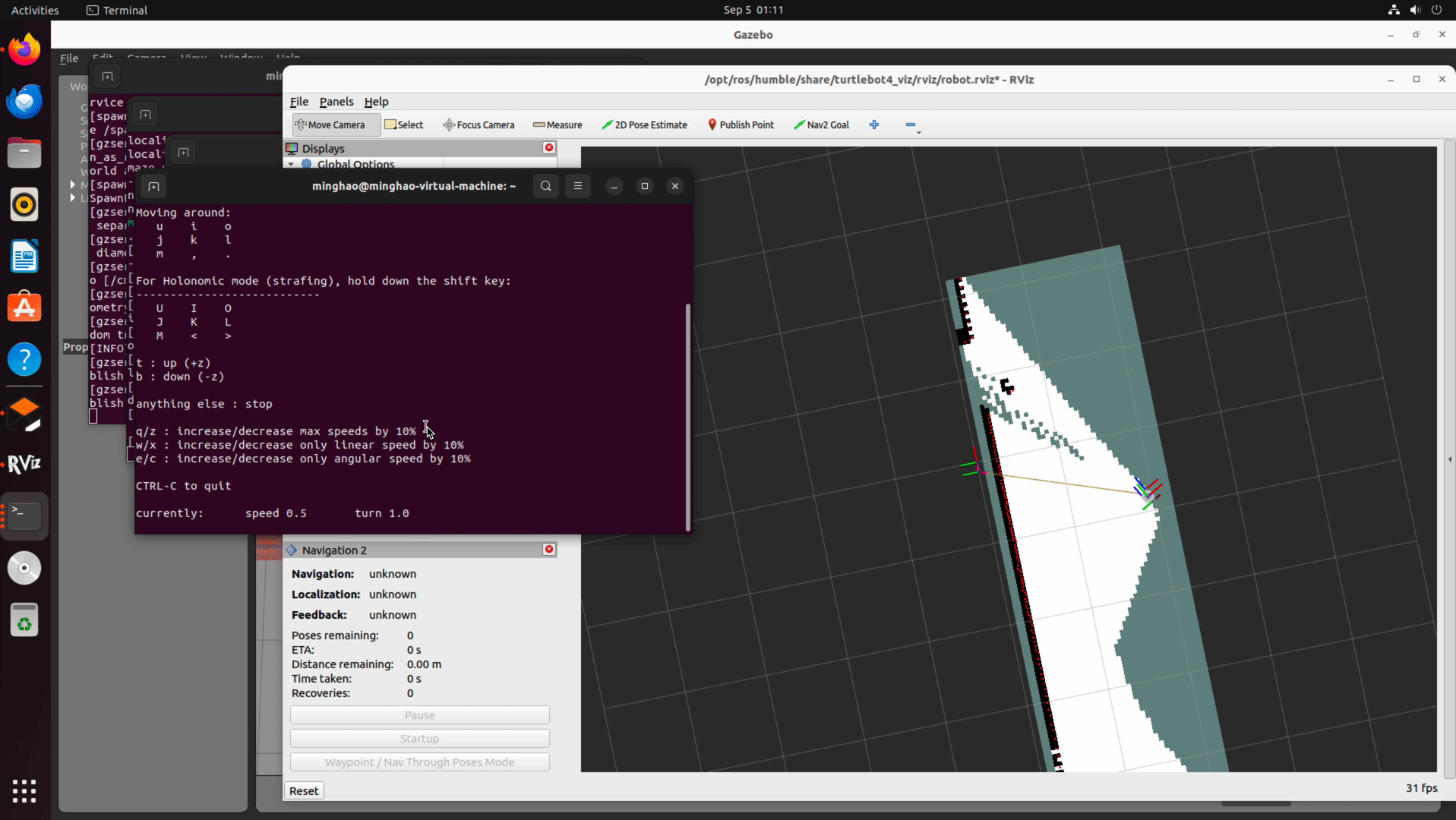Open the front terminal hamburger menu
Screen dimensions: 1456x820
tap(578, 186)
